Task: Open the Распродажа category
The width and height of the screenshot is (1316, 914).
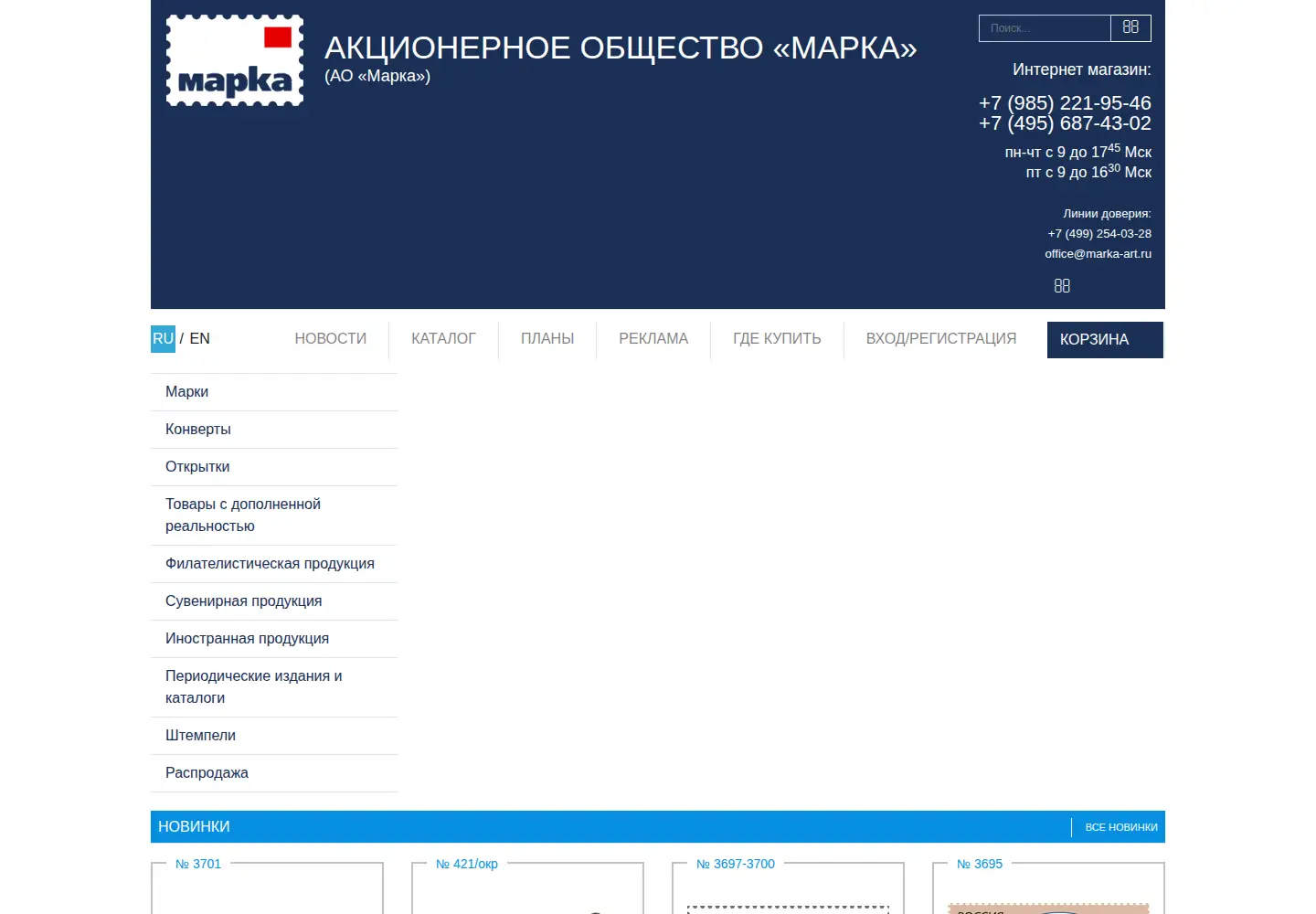Action: point(274,772)
